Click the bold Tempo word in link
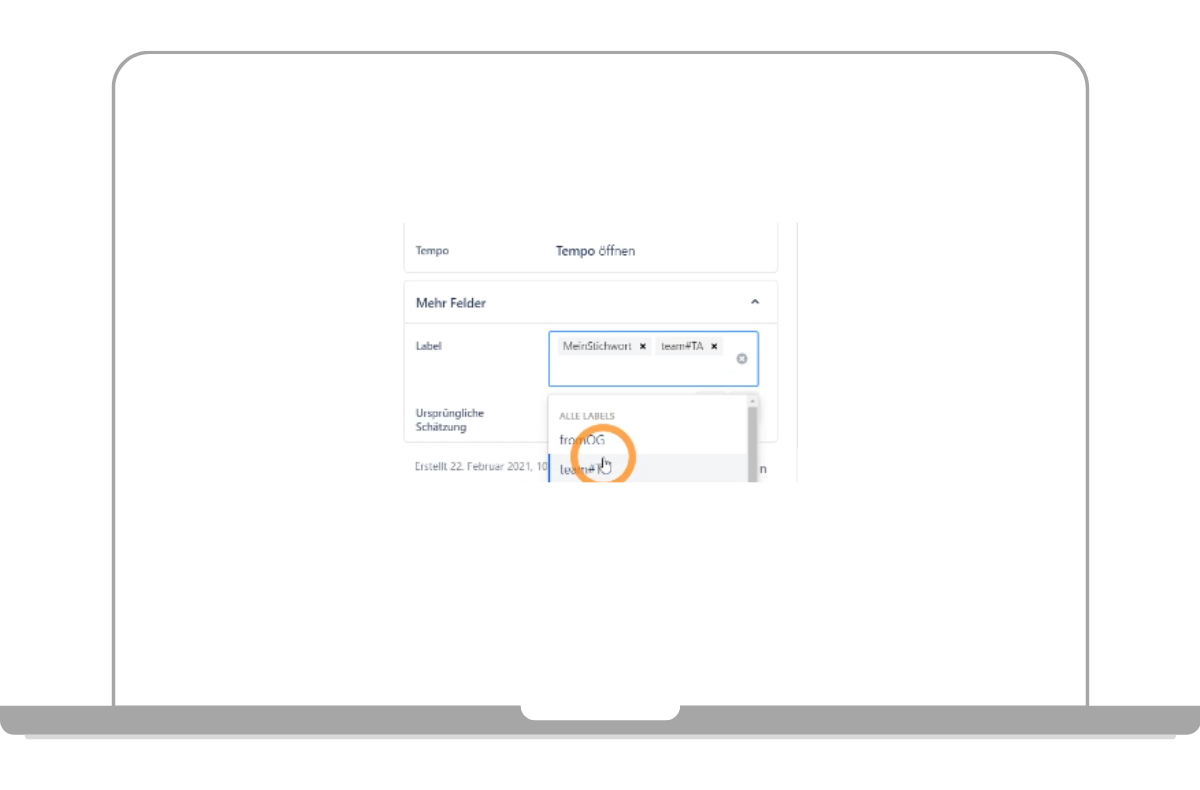Screen dimensions: 1200x790 [x=575, y=251]
